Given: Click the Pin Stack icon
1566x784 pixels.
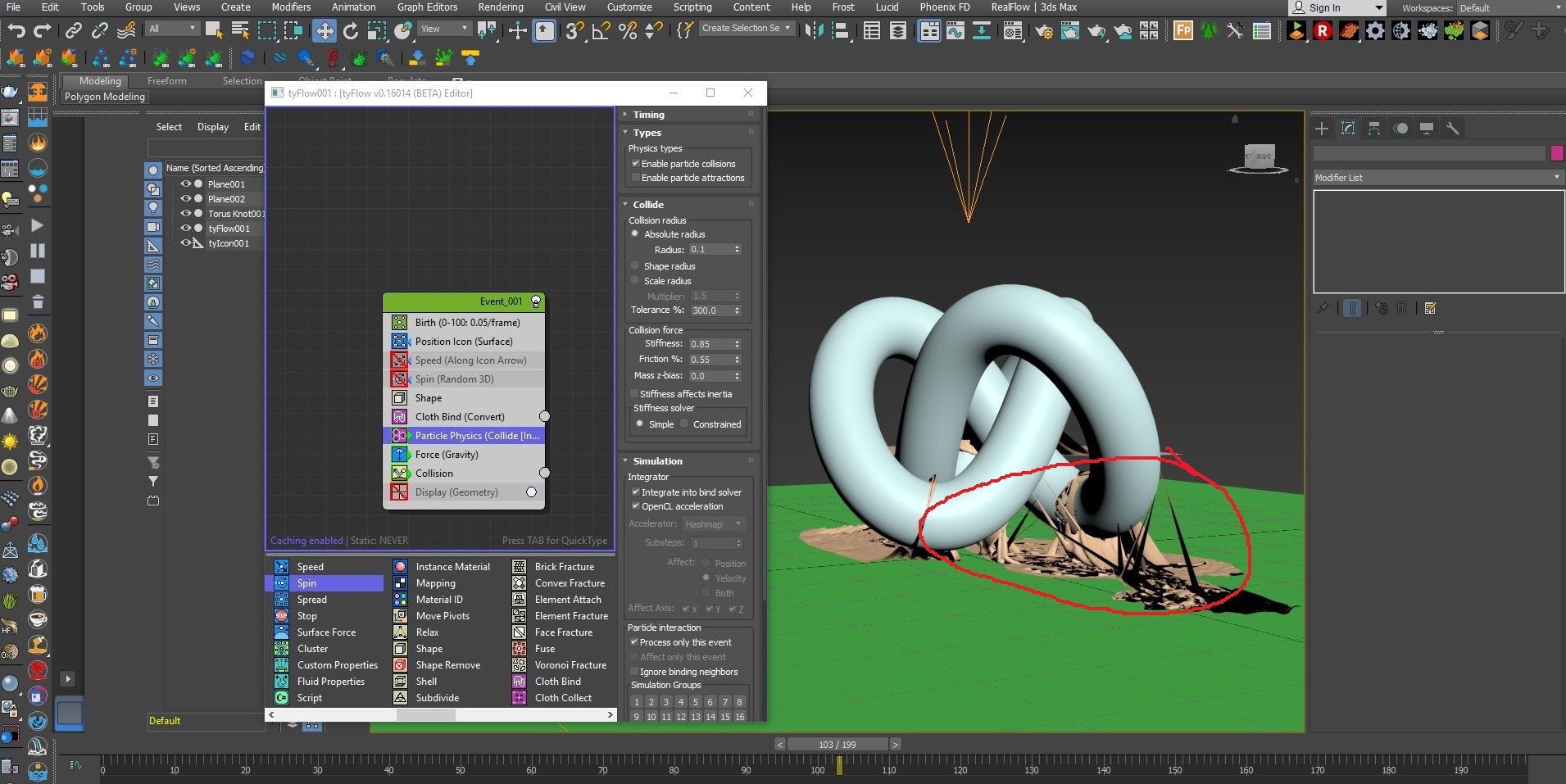Looking at the screenshot, I should [x=1322, y=309].
